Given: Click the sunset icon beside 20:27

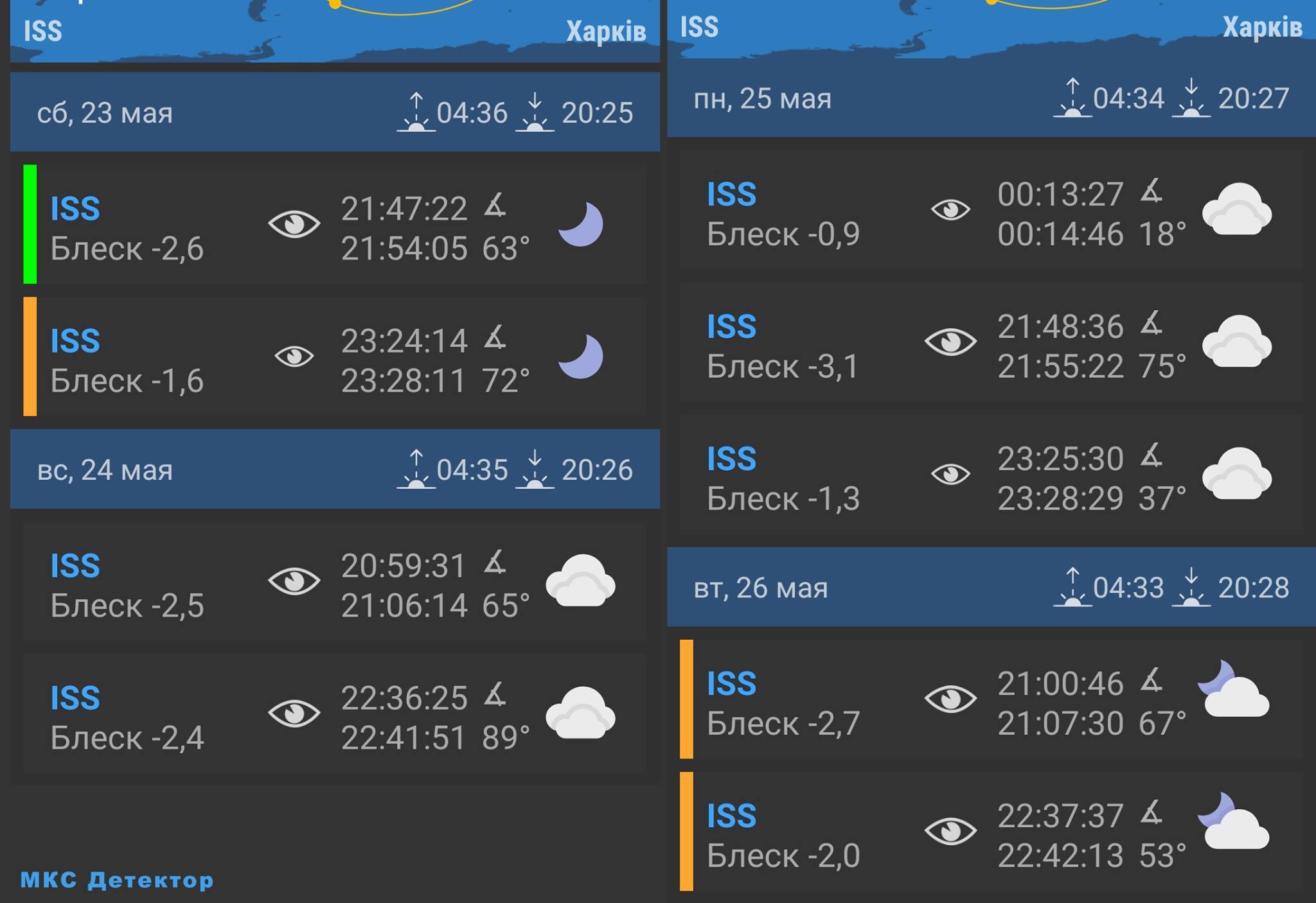Looking at the screenshot, I should (x=1191, y=98).
